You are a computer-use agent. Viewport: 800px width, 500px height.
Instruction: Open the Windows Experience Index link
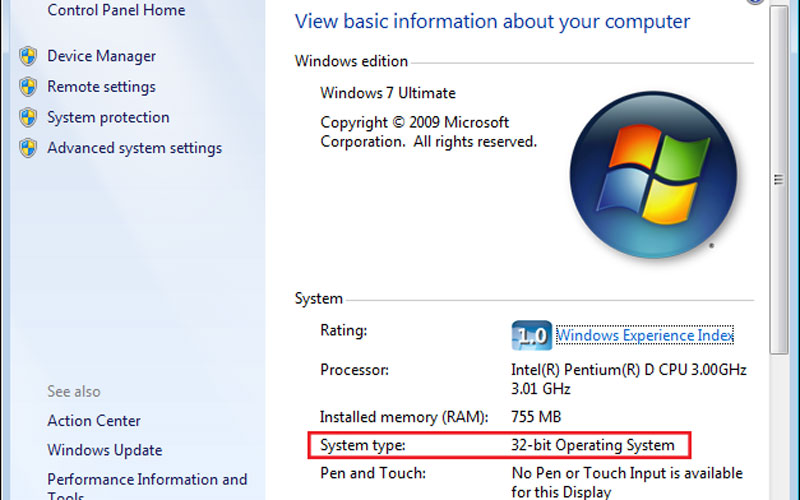(x=645, y=335)
